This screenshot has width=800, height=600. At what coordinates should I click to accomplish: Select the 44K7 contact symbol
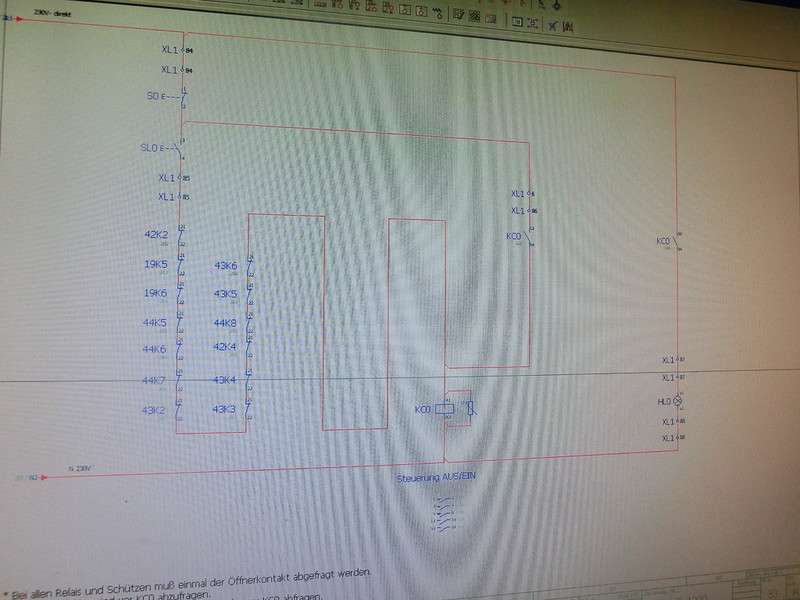click(179, 381)
